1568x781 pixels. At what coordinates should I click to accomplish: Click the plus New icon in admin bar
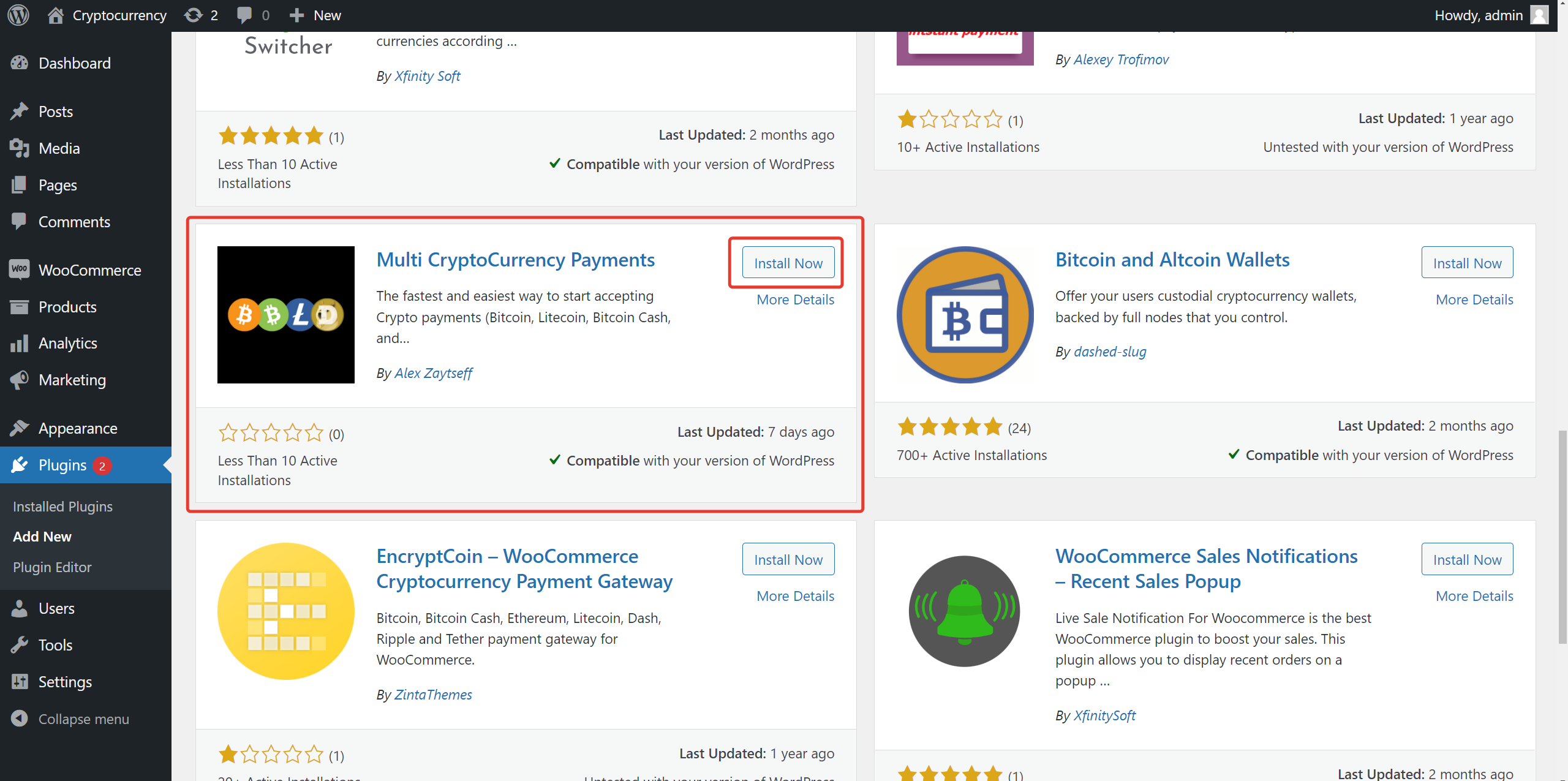[296, 15]
